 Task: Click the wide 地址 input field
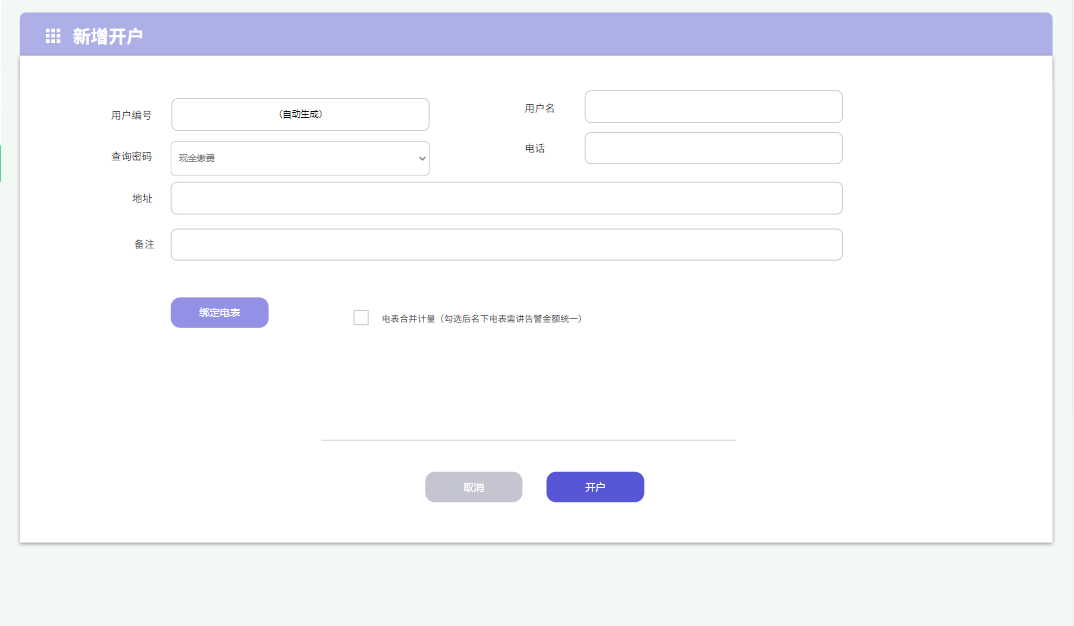[x=506, y=198]
